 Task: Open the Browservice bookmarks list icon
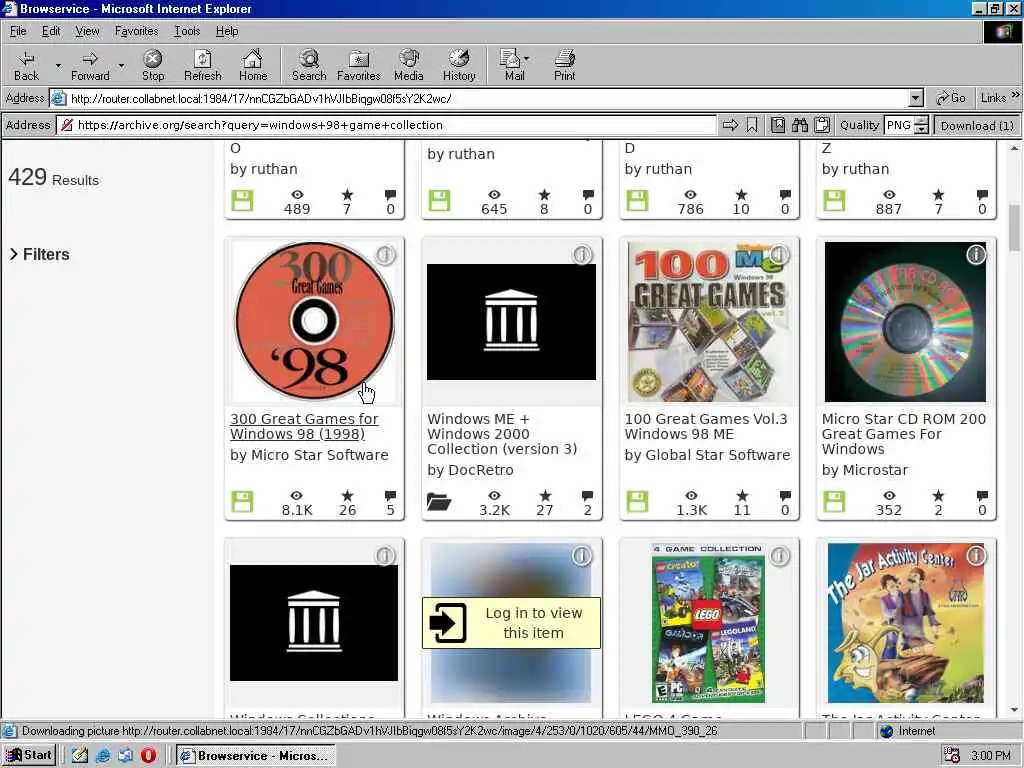tap(777, 125)
